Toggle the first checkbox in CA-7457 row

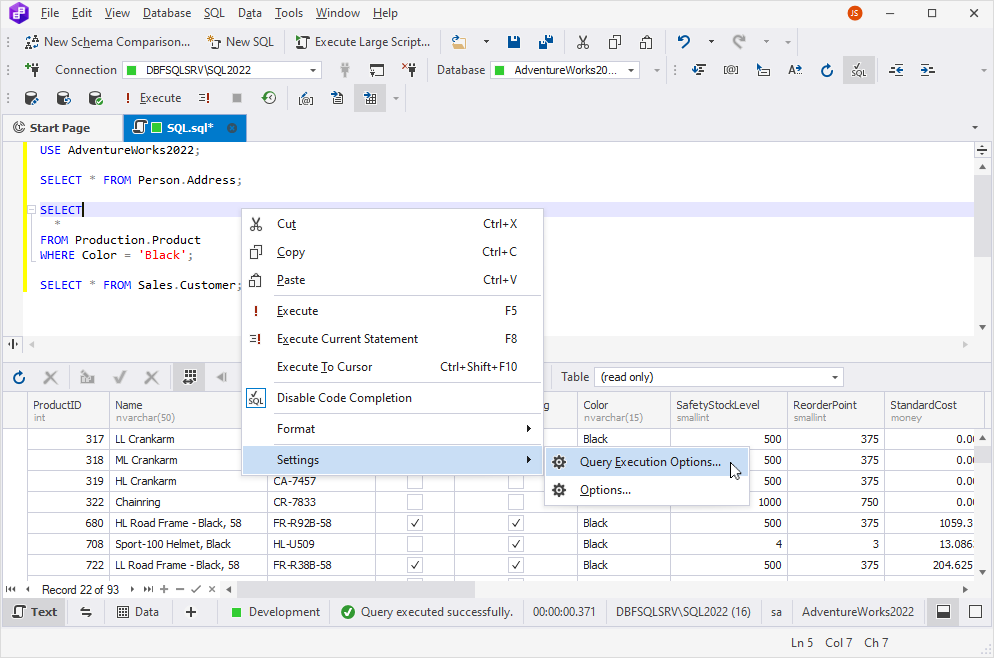tap(415, 481)
